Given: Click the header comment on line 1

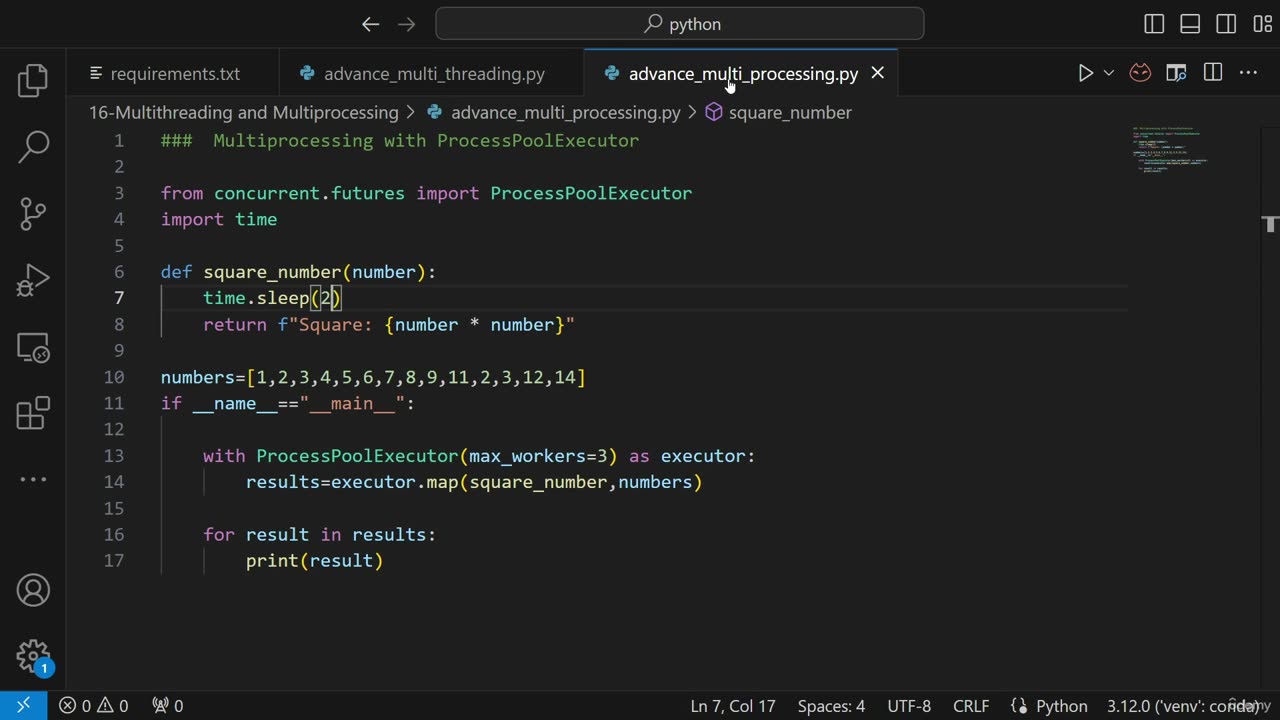Looking at the screenshot, I should 400,141.
